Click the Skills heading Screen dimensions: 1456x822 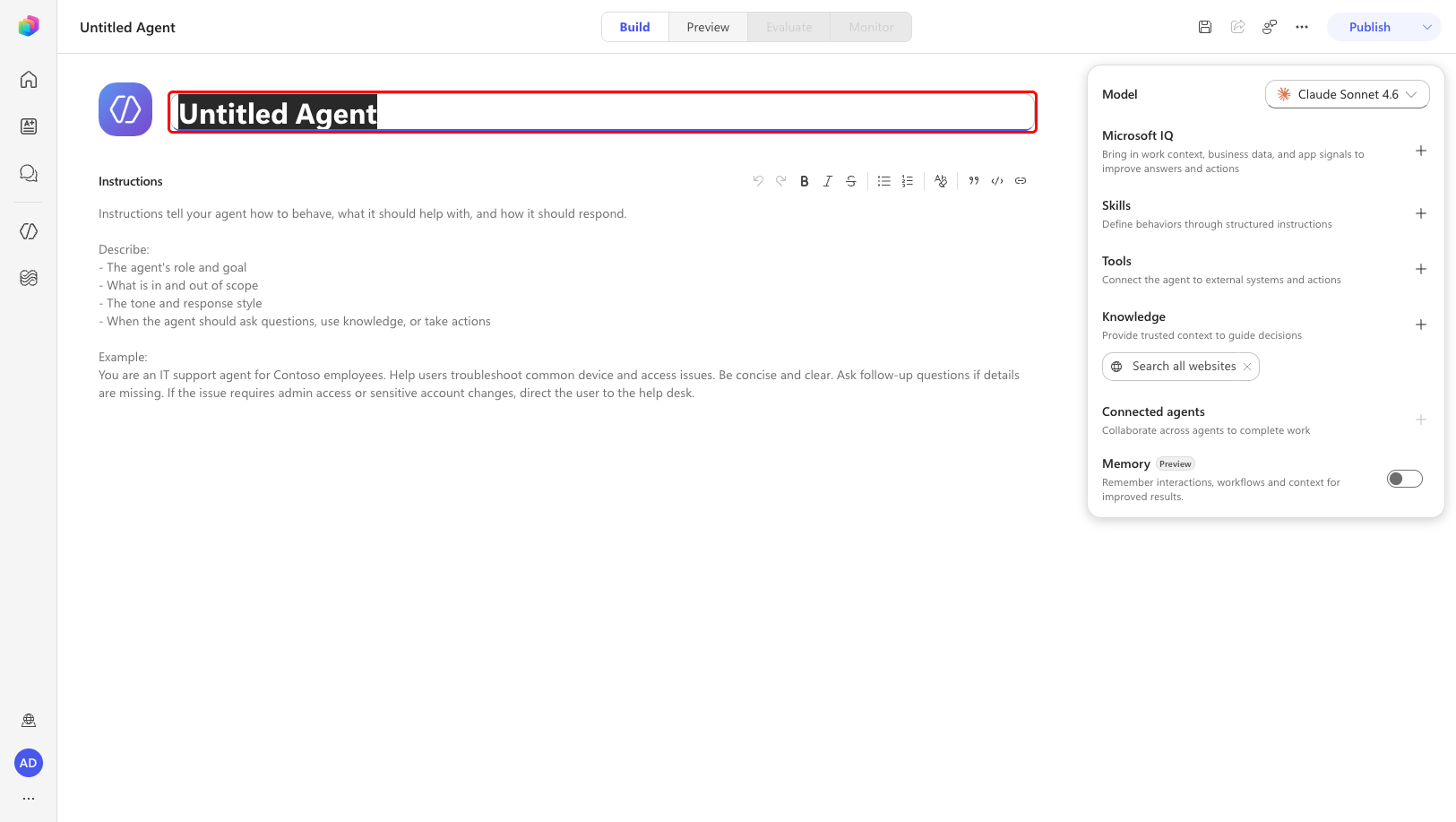click(x=1116, y=205)
